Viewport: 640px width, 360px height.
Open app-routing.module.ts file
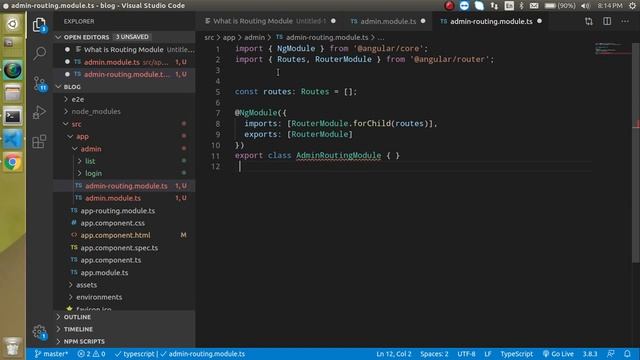point(124,211)
